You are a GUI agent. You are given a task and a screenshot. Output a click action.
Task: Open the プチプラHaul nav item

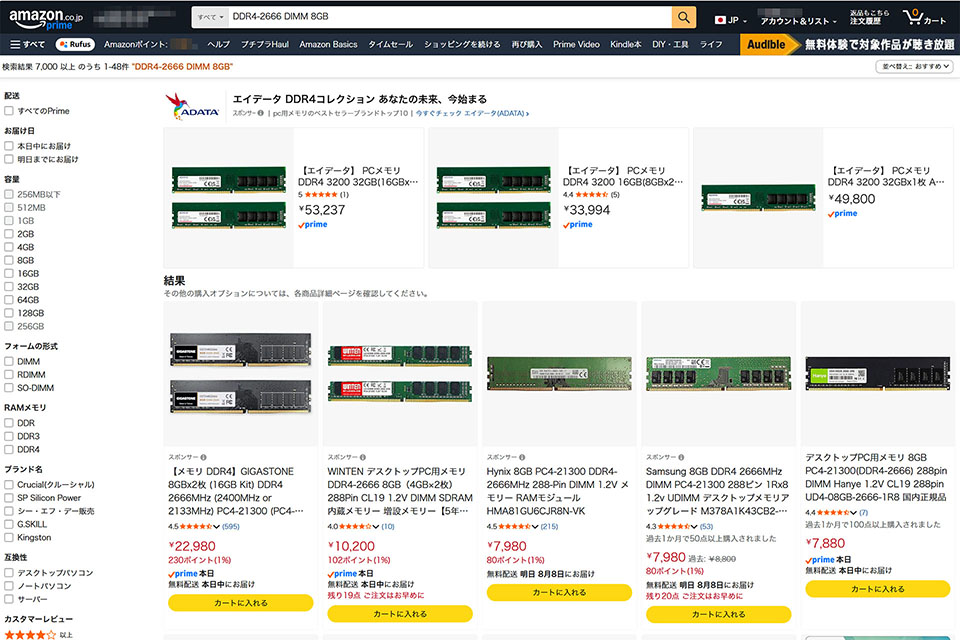pos(264,44)
